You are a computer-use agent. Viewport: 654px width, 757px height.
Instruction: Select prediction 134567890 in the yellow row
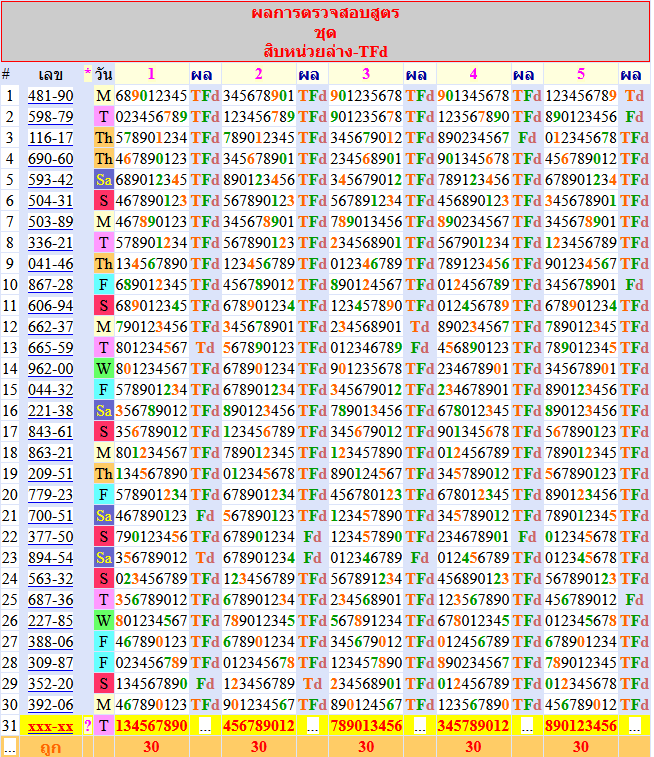[x=151, y=726]
